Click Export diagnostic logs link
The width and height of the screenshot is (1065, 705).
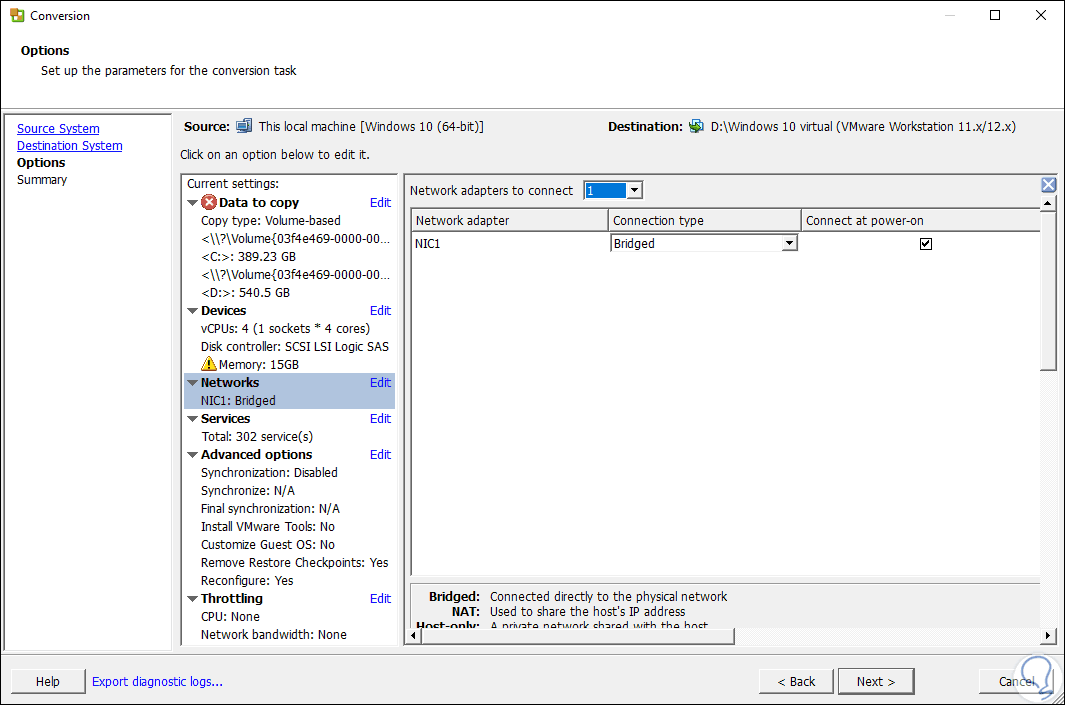[x=157, y=681]
